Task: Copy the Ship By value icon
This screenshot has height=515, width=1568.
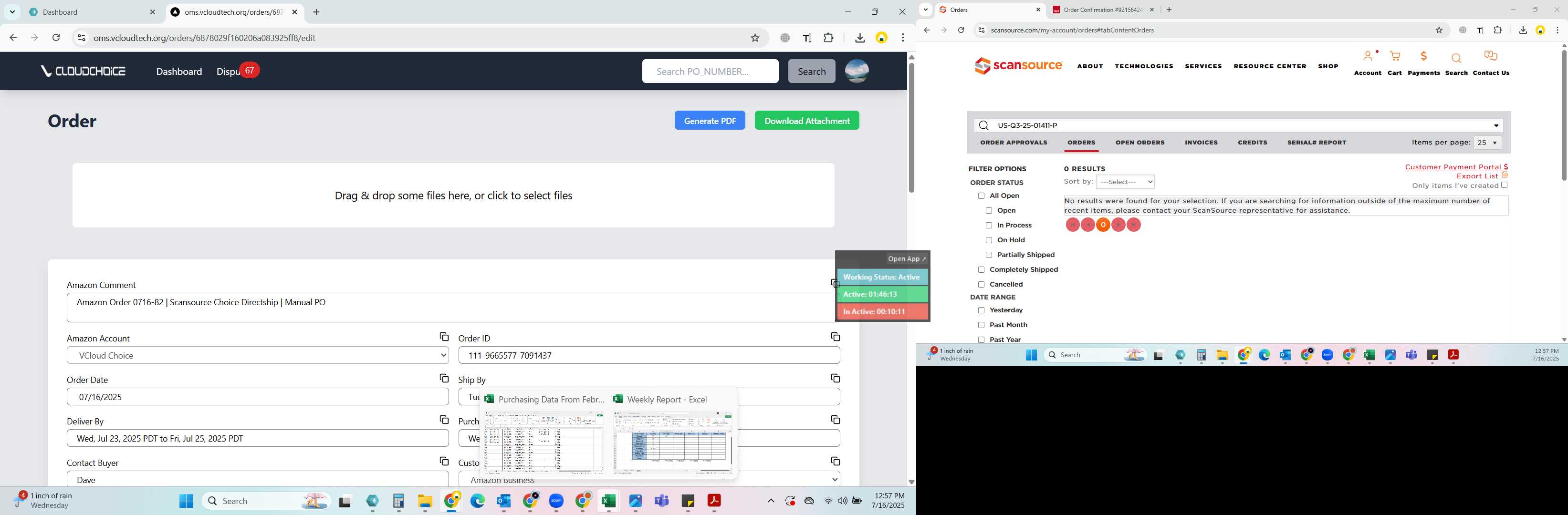Action: tap(835, 378)
